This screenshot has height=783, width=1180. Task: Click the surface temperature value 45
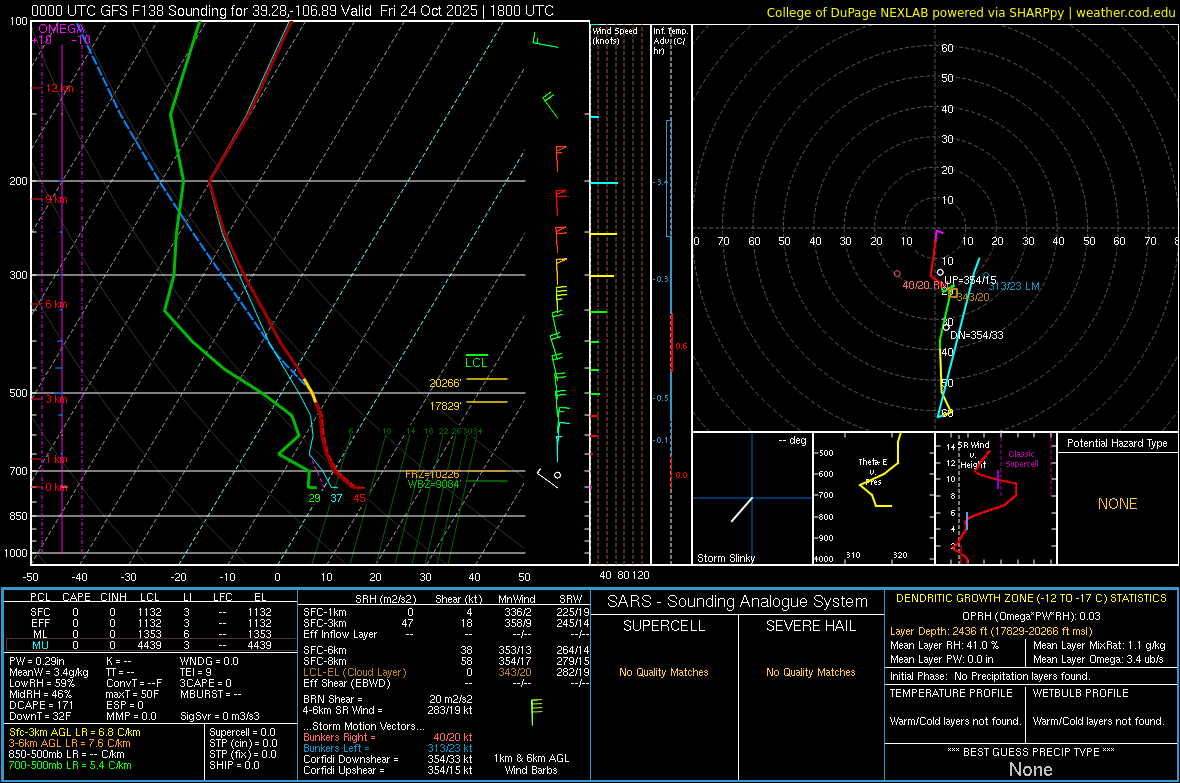click(360, 498)
